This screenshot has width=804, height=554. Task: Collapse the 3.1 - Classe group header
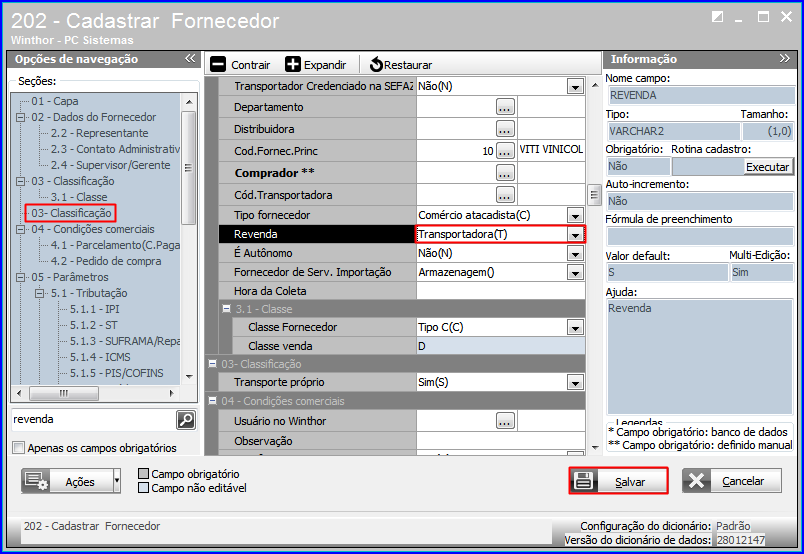point(226,309)
